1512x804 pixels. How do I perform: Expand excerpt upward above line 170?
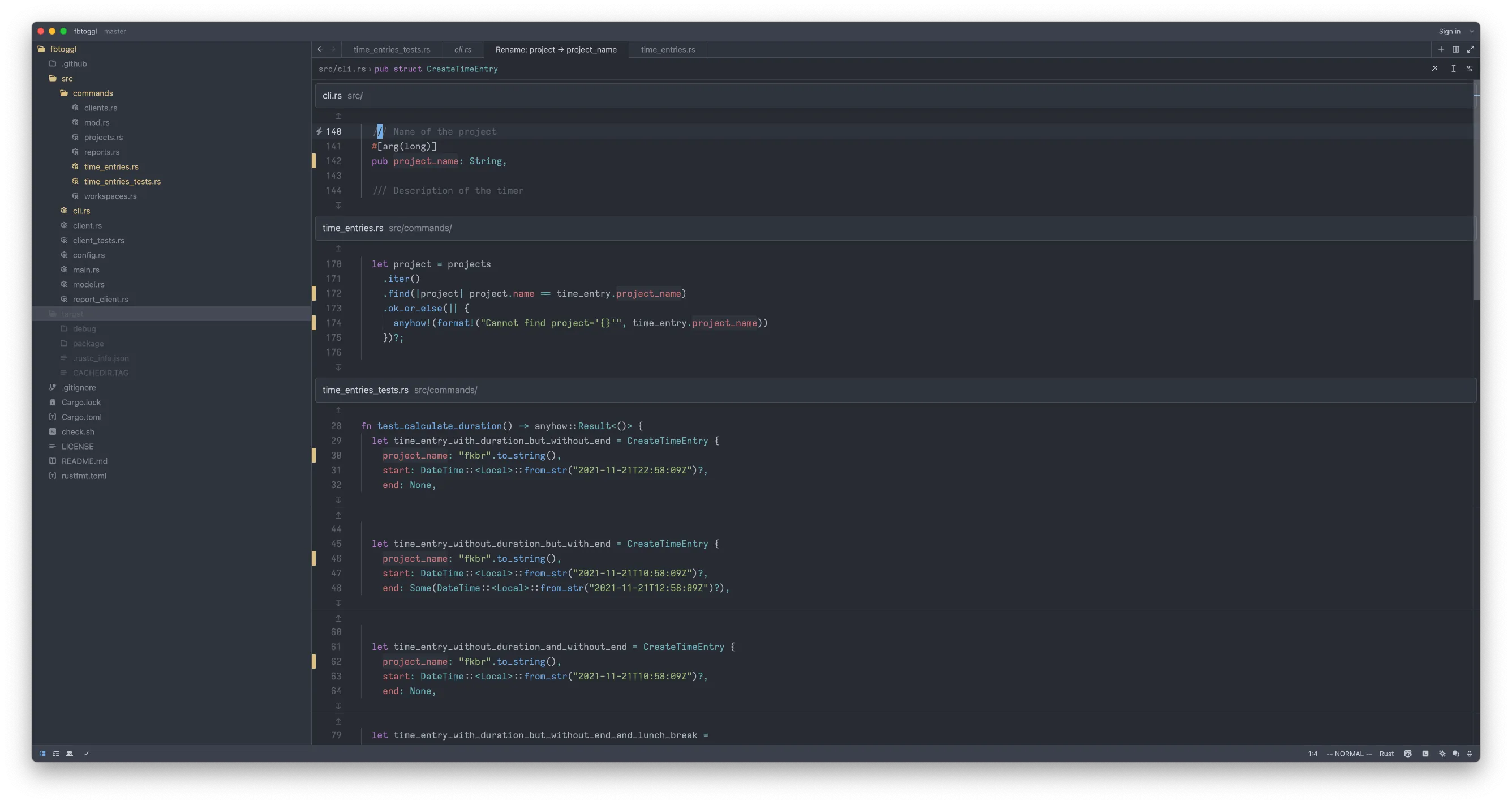coord(338,249)
